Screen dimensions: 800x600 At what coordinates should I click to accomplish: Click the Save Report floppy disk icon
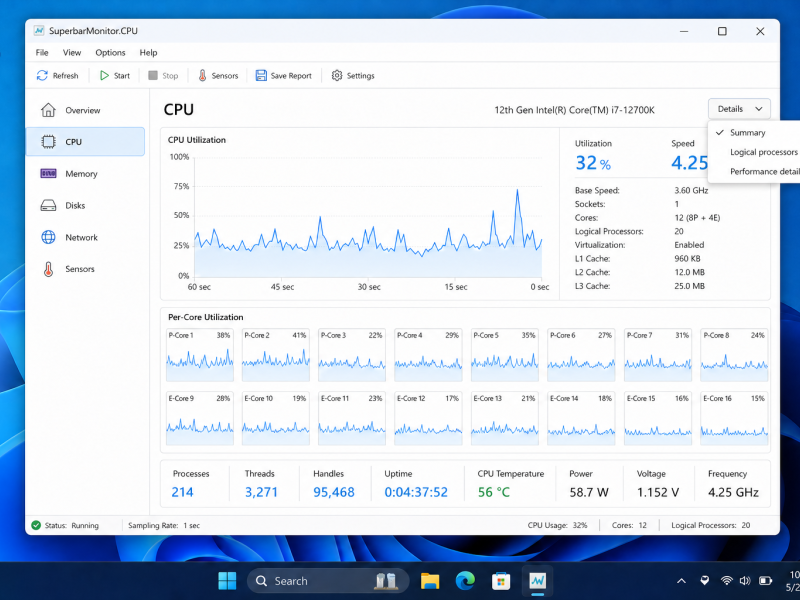[261, 76]
